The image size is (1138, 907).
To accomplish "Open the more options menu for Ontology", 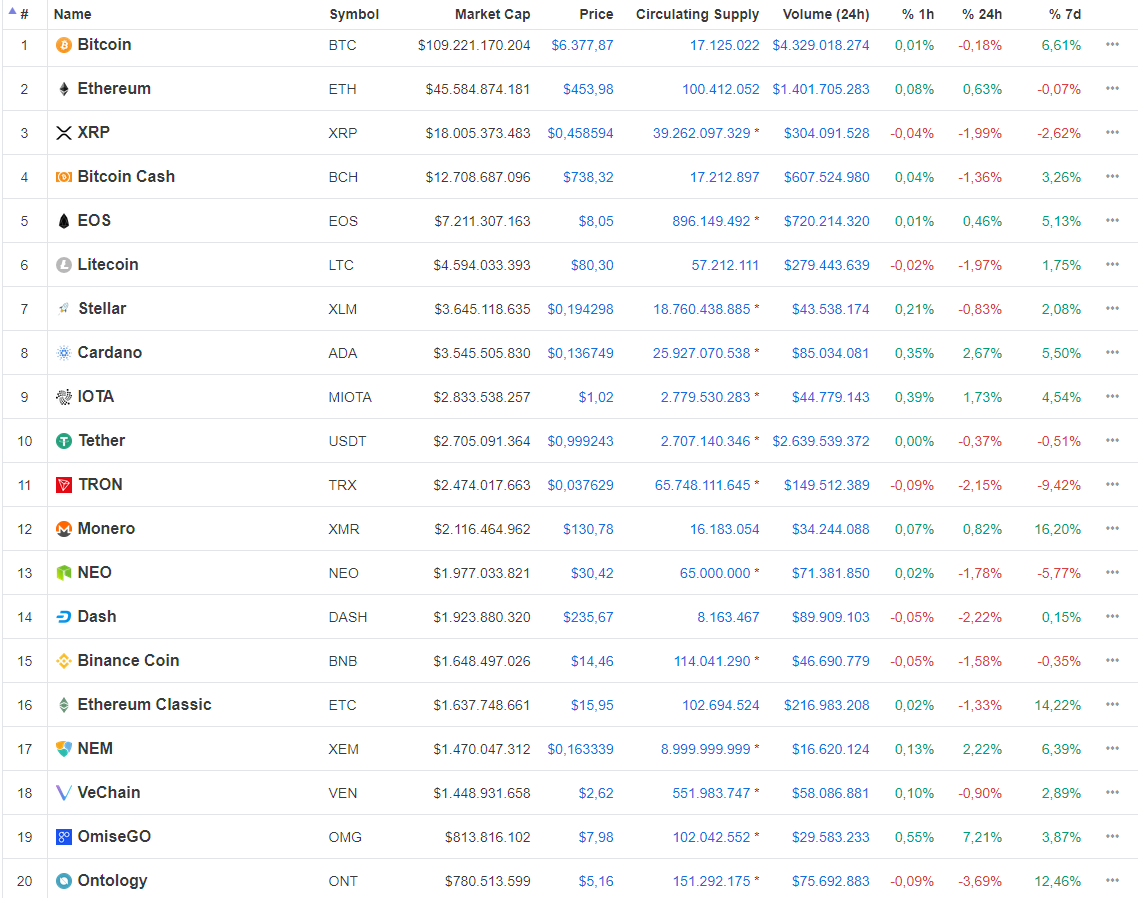I will tap(1112, 881).
